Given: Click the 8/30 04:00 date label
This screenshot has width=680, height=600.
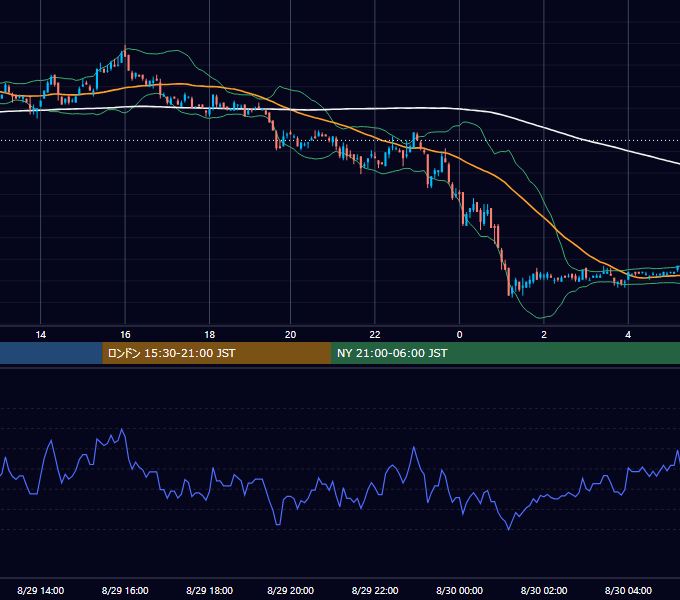Looking at the screenshot, I should click(628, 590).
